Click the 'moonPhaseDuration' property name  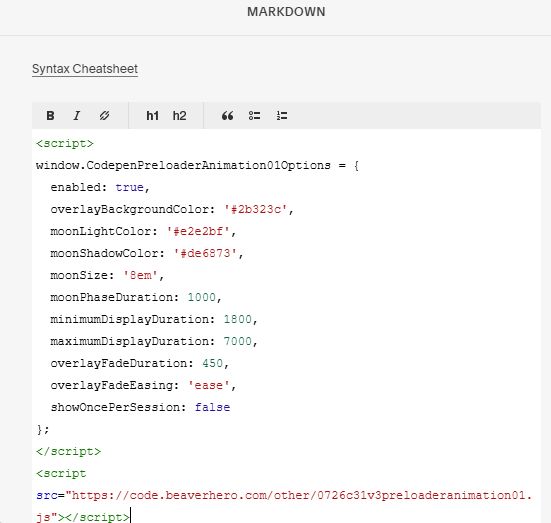(x=111, y=297)
